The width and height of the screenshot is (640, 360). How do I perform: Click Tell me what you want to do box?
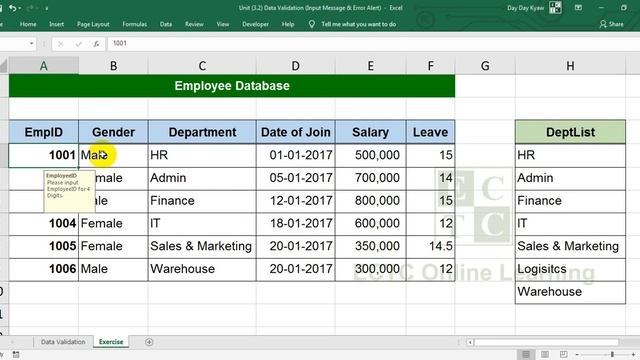click(358, 24)
